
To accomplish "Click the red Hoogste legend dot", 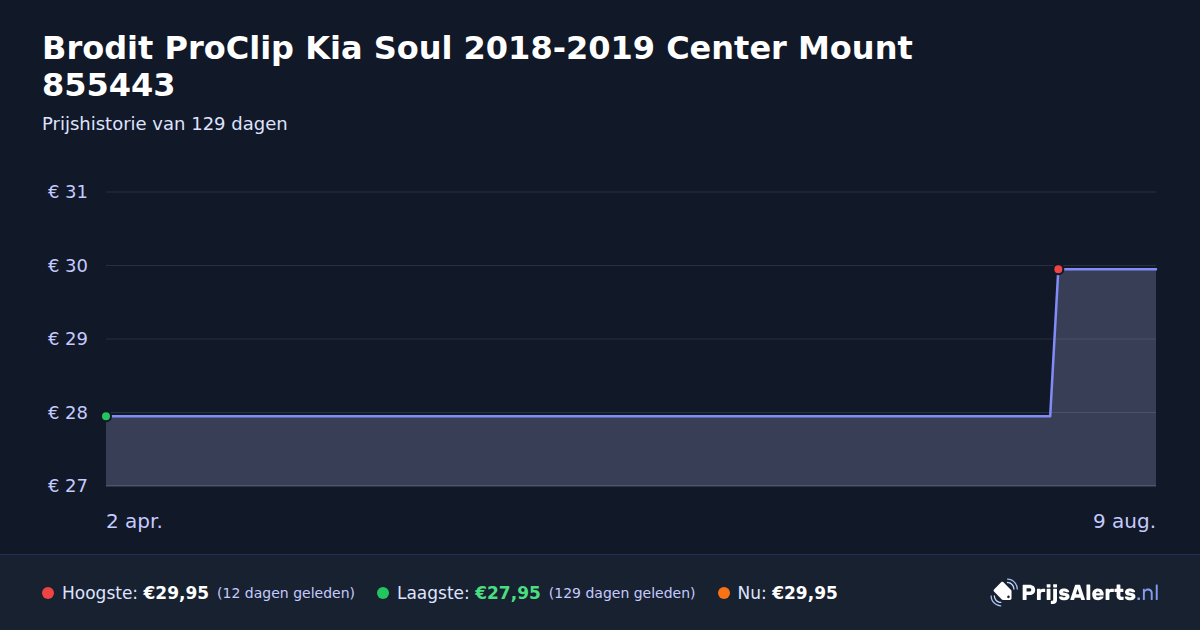I will pos(48,593).
